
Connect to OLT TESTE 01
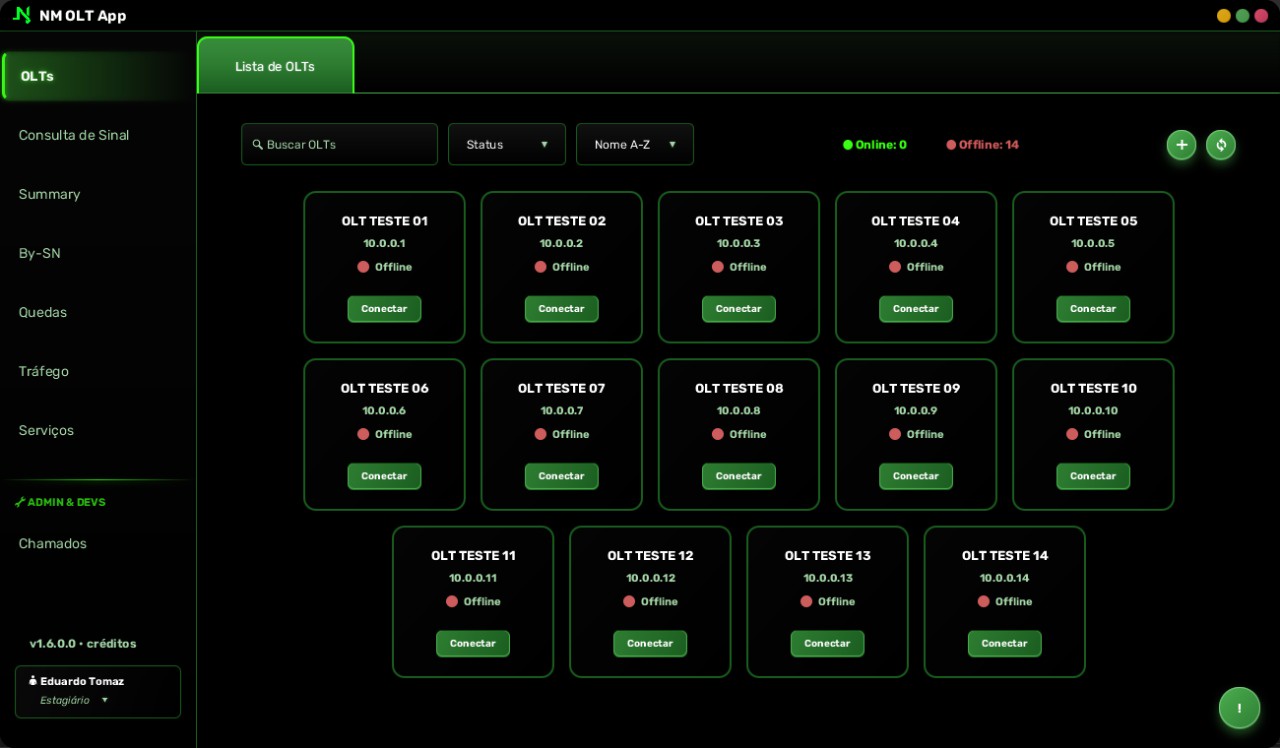click(384, 309)
